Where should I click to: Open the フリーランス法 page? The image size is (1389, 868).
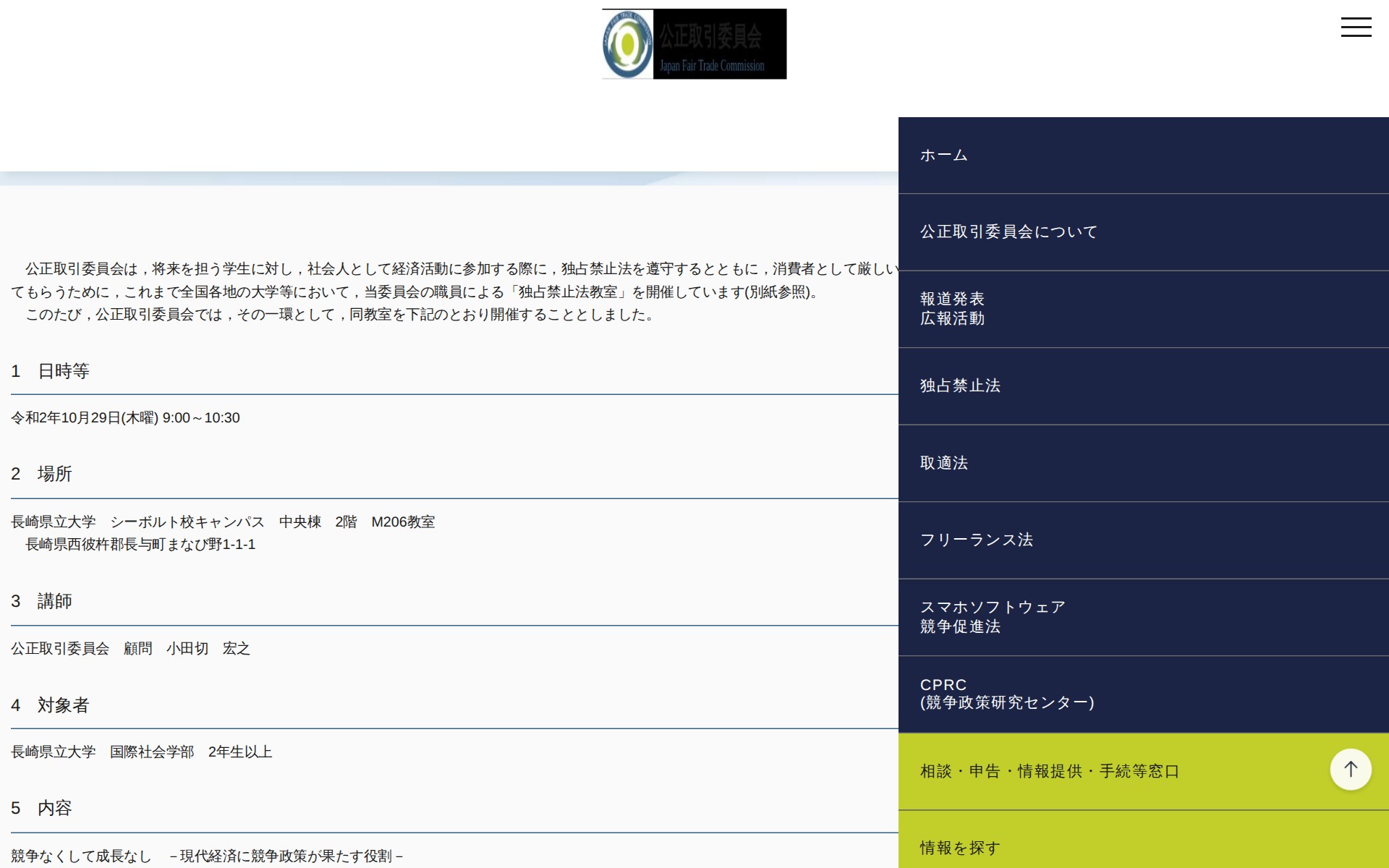click(x=975, y=540)
